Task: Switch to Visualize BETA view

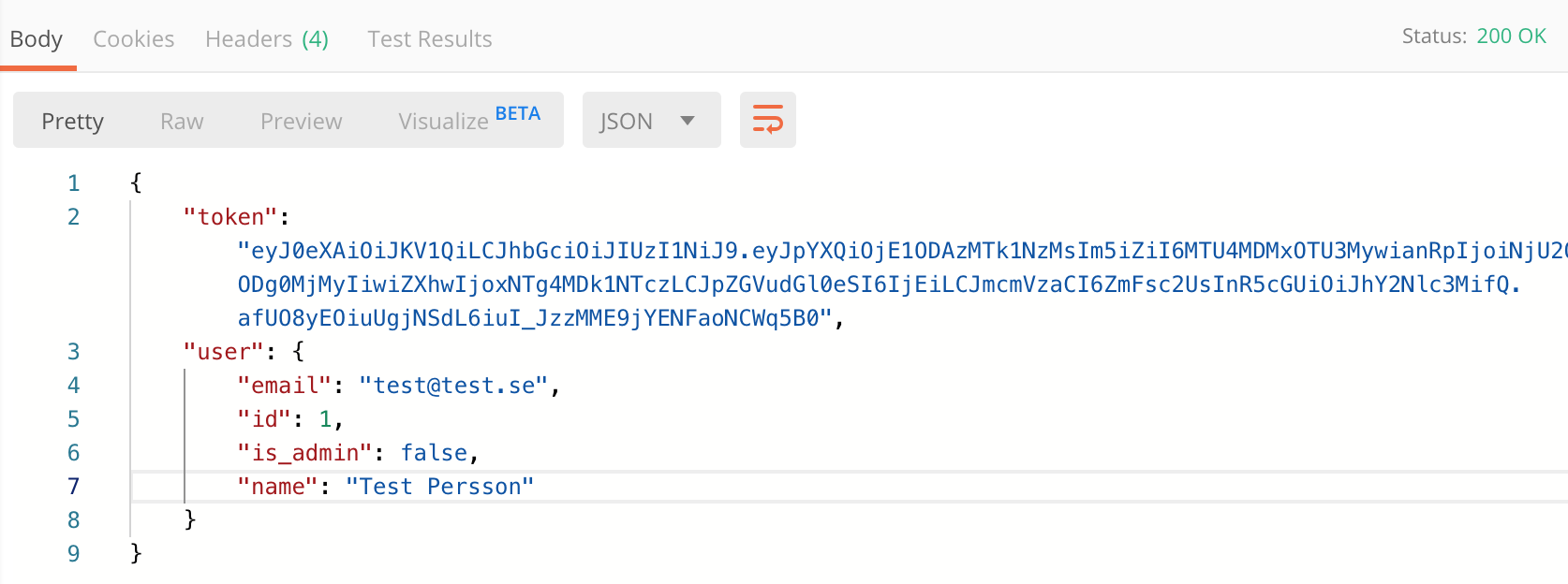Action: pos(469,120)
